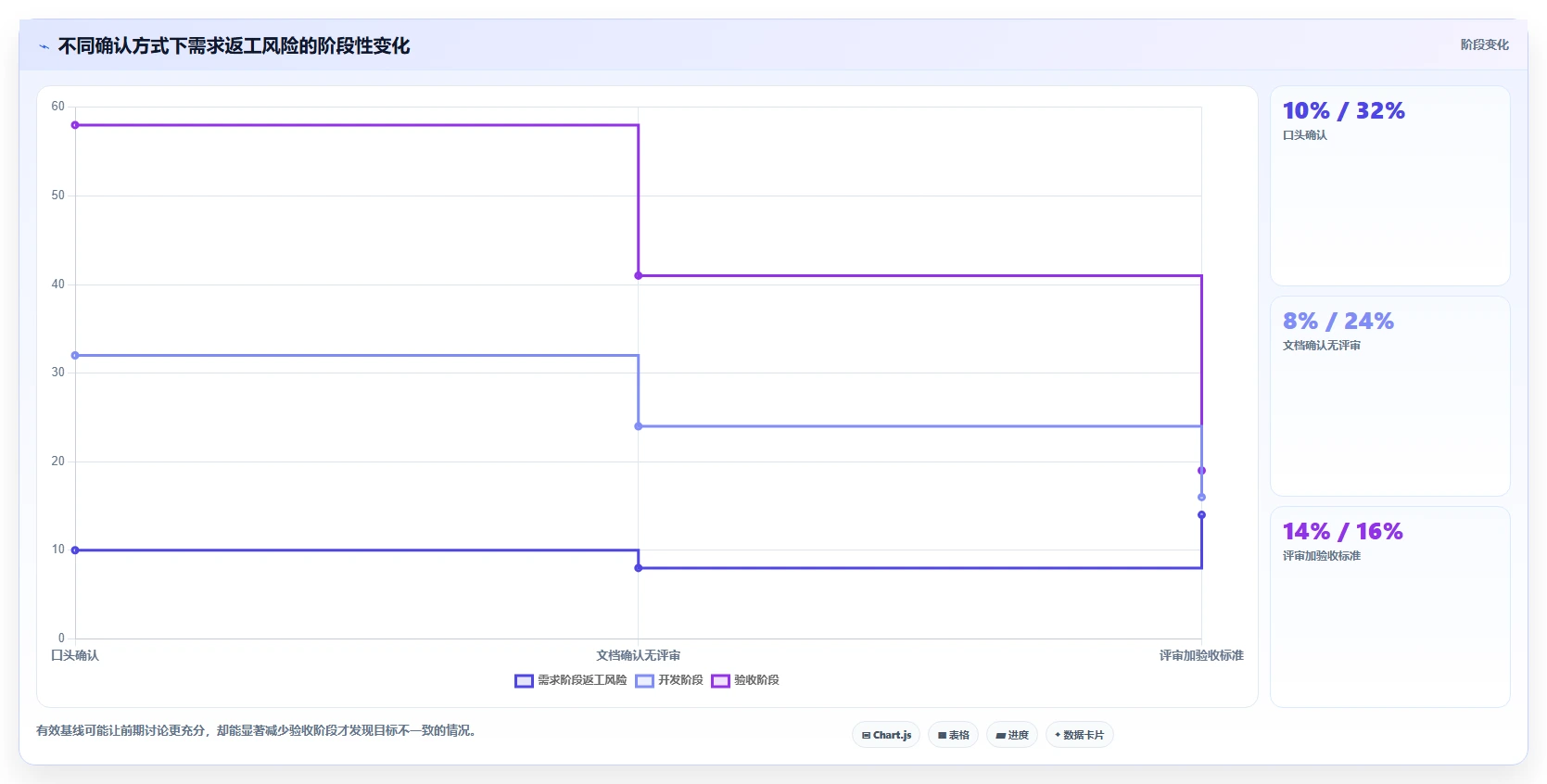
Task: Click the 需求阶段 data point at 10
Action: point(75,550)
